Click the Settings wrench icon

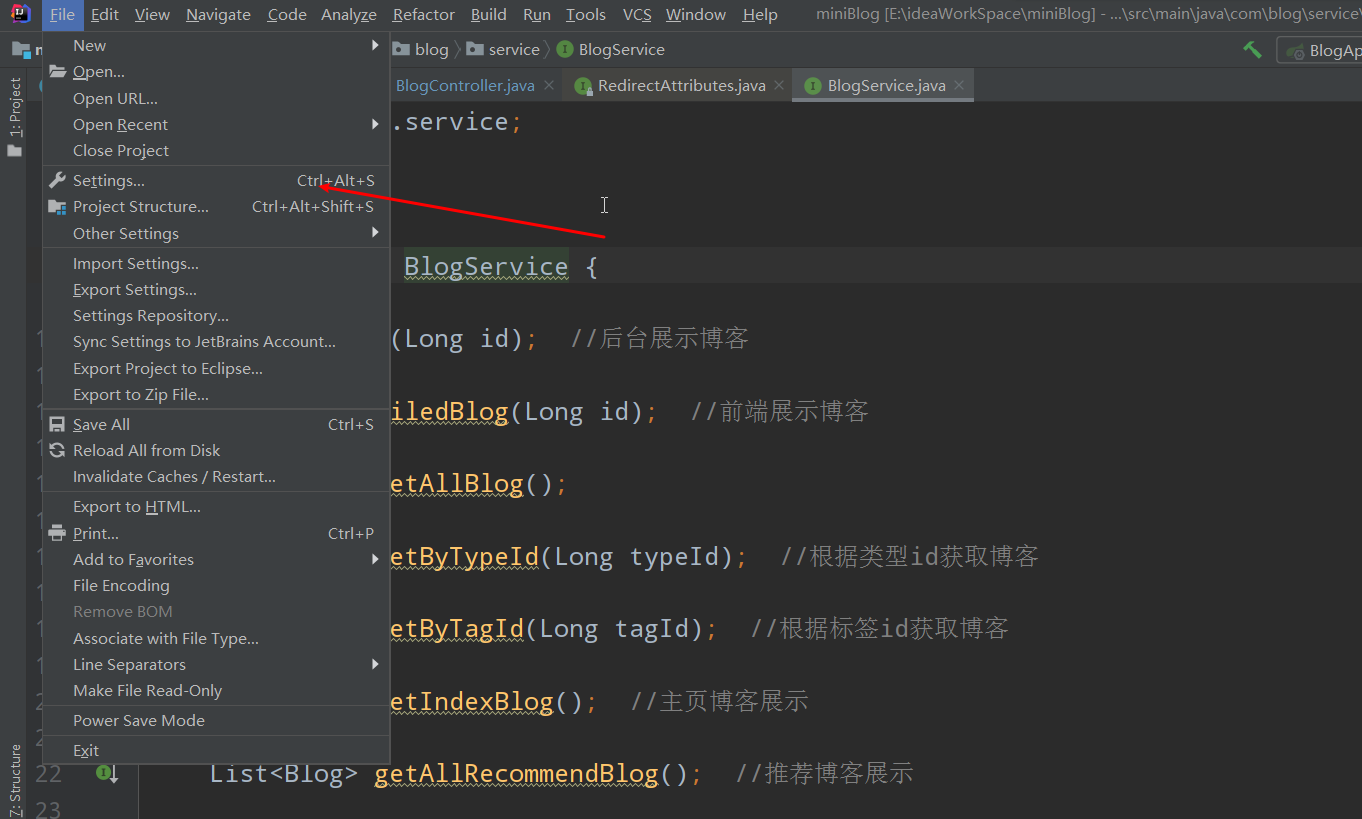coord(57,181)
